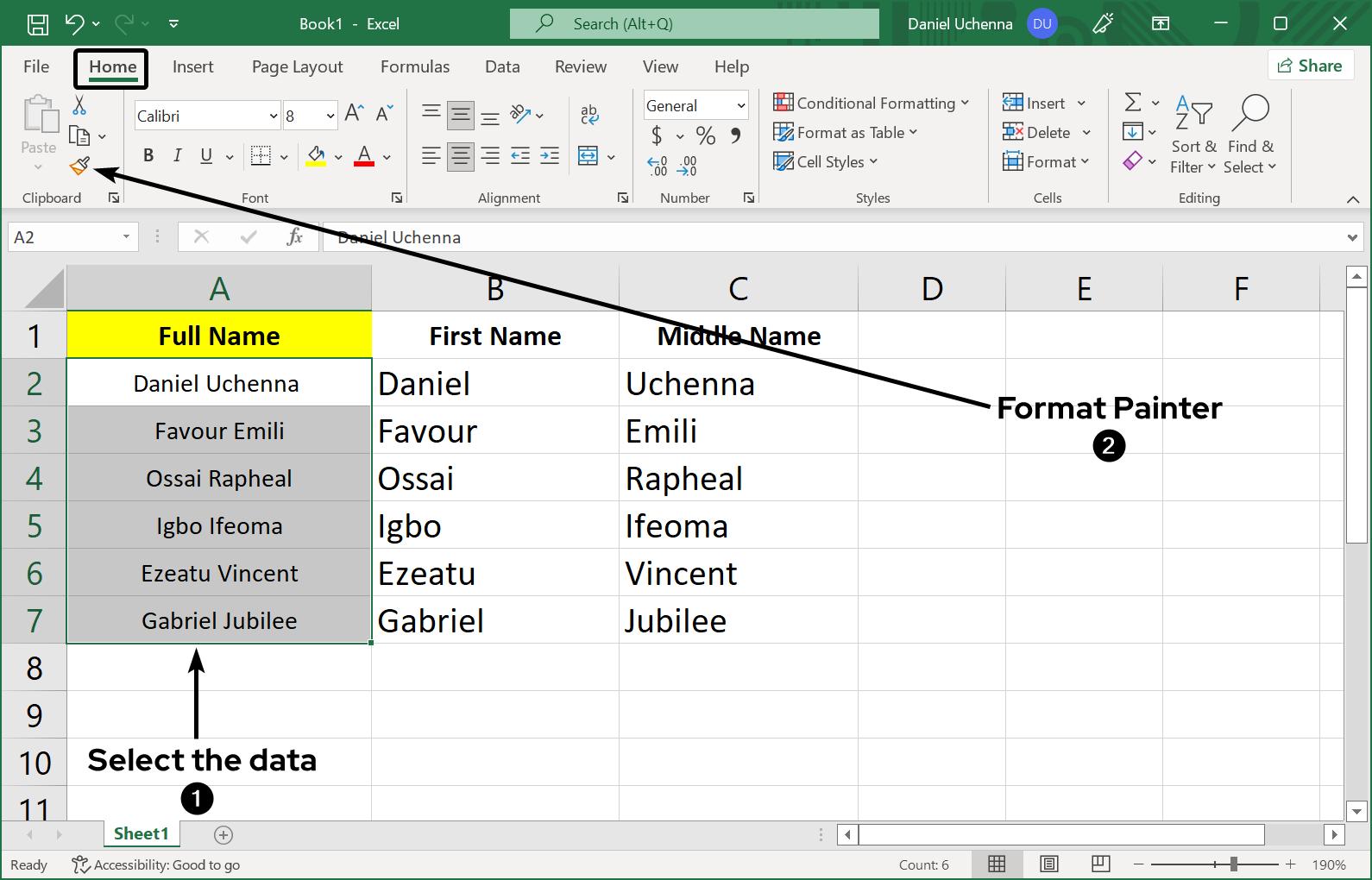This screenshot has width=1372, height=880.
Task: Click the Increase Font Size icon
Action: point(353,114)
